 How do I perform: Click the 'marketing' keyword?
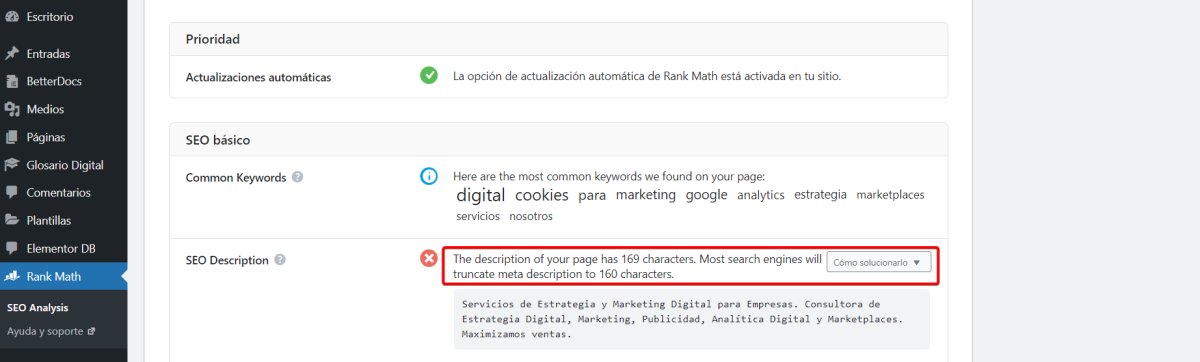tap(646, 195)
